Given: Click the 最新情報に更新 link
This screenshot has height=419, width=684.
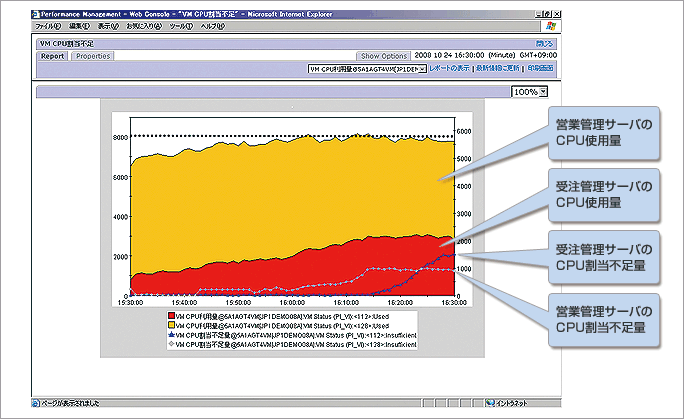Looking at the screenshot, I should (498, 68).
